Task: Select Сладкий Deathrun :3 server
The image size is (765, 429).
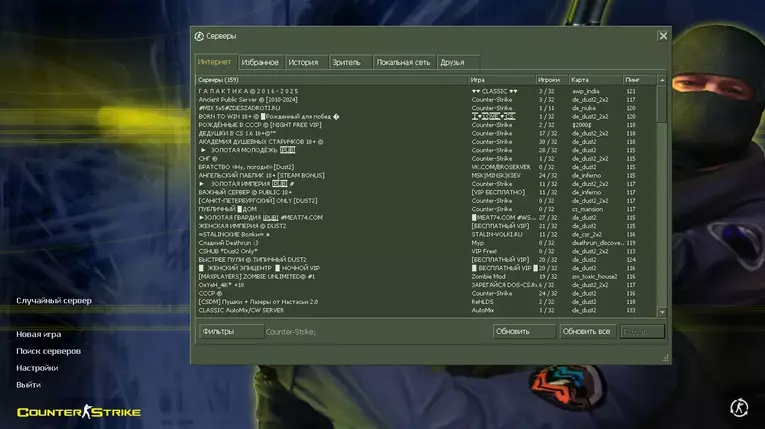Action: (426, 243)
